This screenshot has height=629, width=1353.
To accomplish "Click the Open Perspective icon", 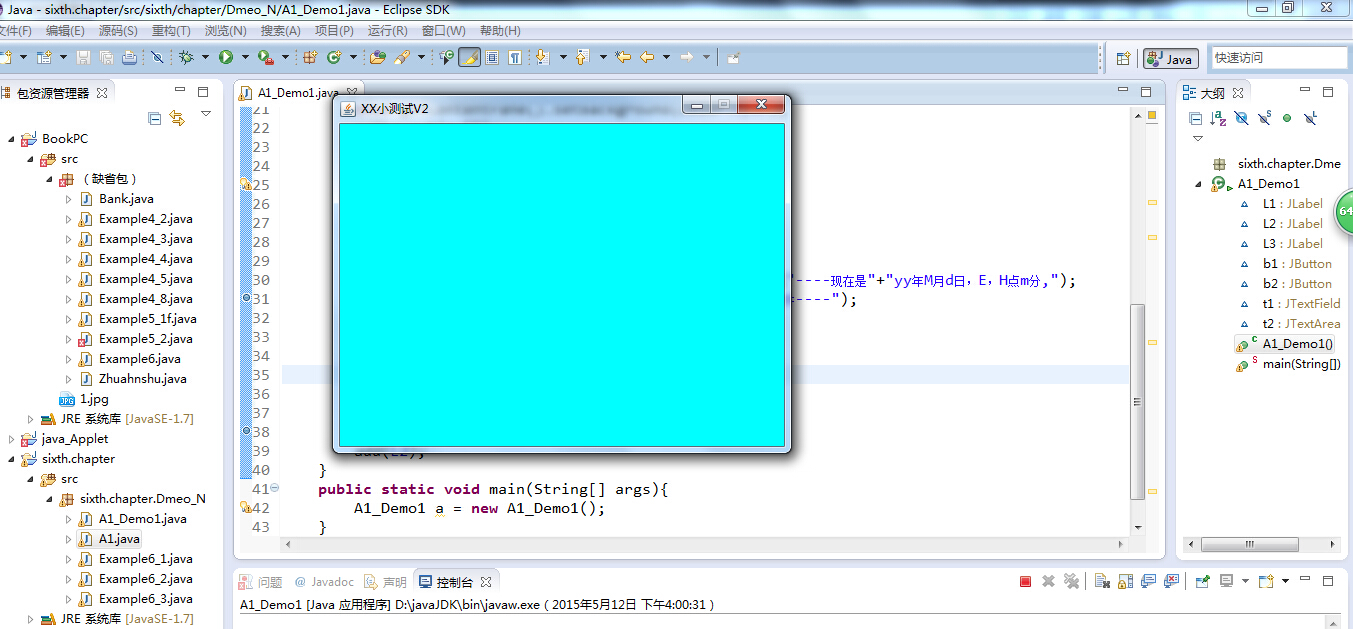I will coord(1123,58).
